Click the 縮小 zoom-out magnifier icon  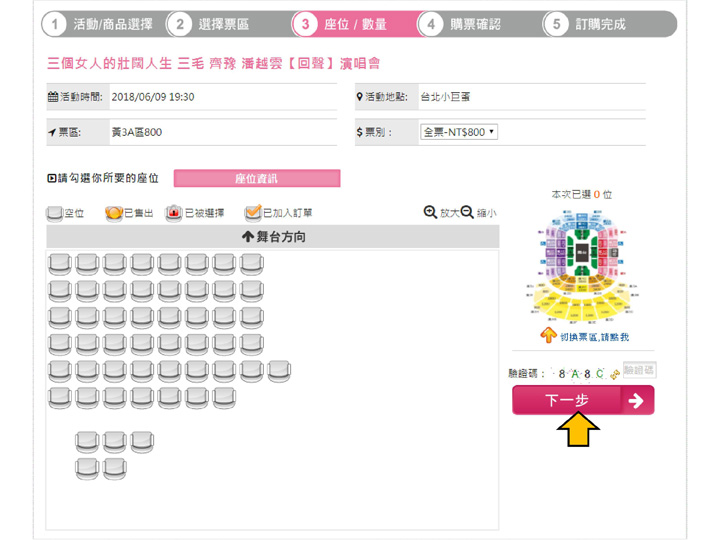pos(467,213)
